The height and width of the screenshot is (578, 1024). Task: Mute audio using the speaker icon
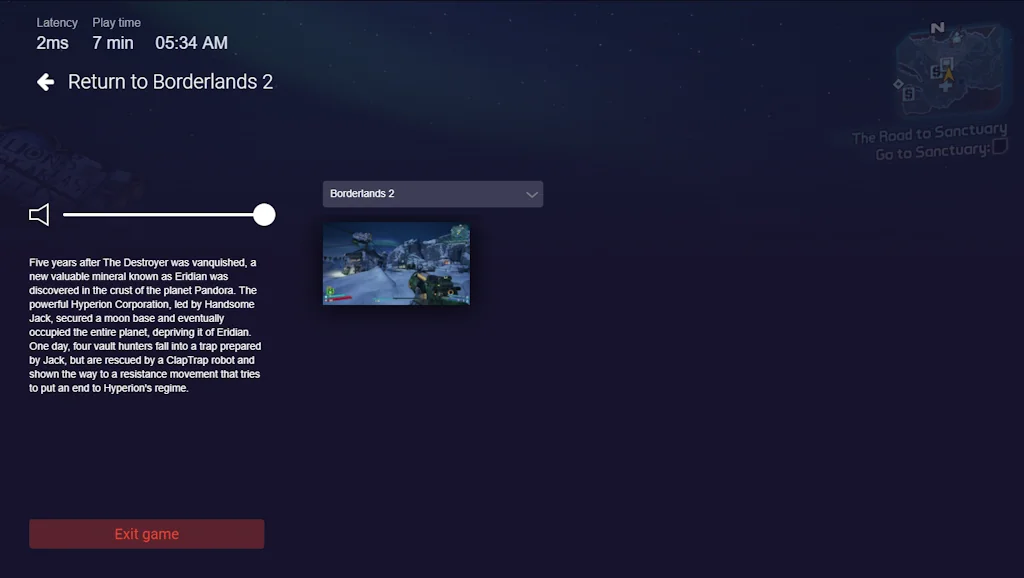pyautogui.click(x=39, y=214)
